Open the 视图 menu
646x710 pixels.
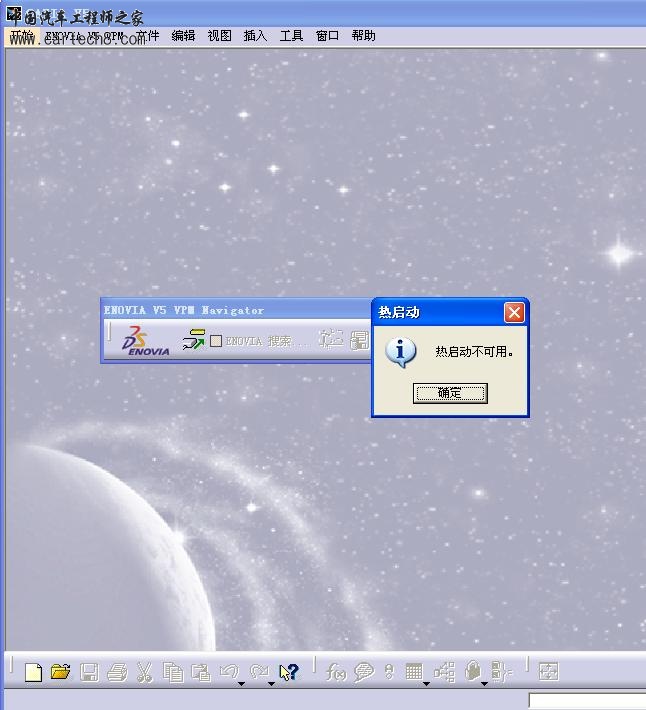tap(220, 36)
